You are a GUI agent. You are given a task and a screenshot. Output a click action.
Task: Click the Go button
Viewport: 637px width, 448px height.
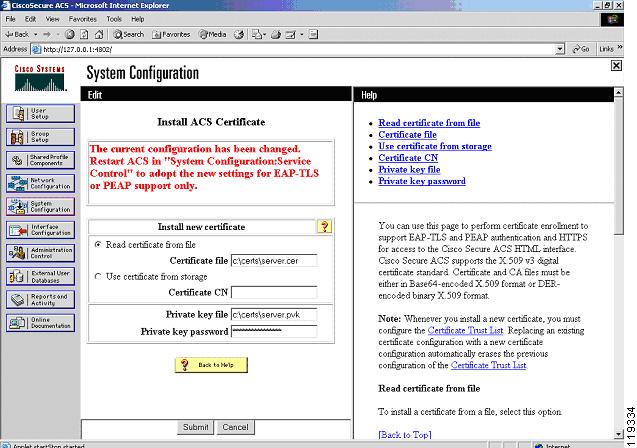(x=581, y=49)
